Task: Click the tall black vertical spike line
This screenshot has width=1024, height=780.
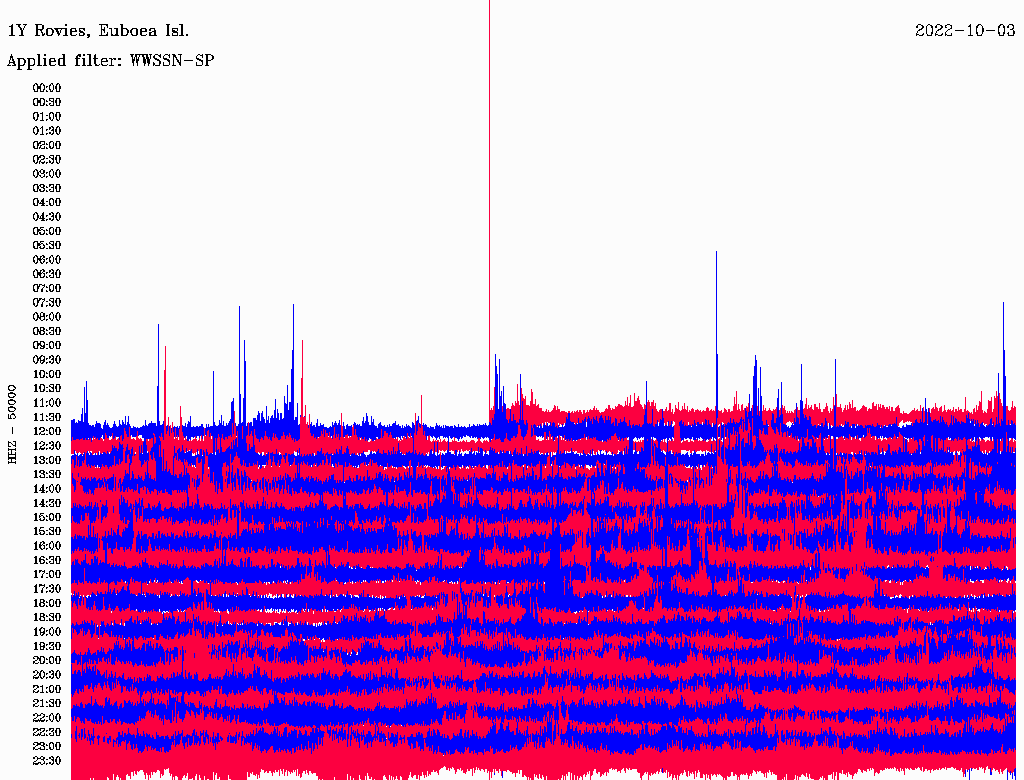Action: tap(489, 200)
